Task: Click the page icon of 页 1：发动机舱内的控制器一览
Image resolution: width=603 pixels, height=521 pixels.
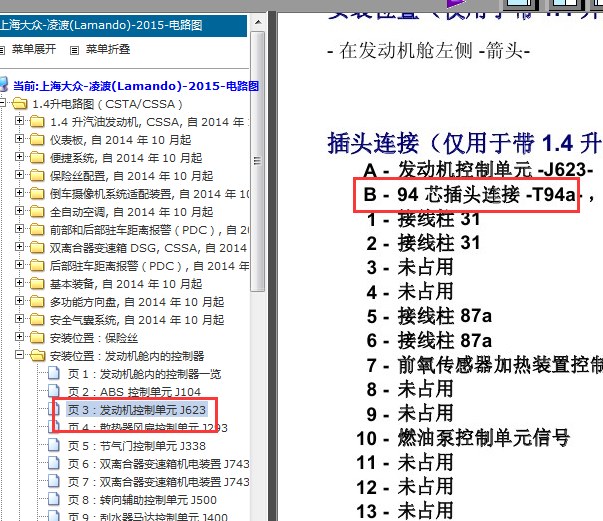Action: click(53, 373)
